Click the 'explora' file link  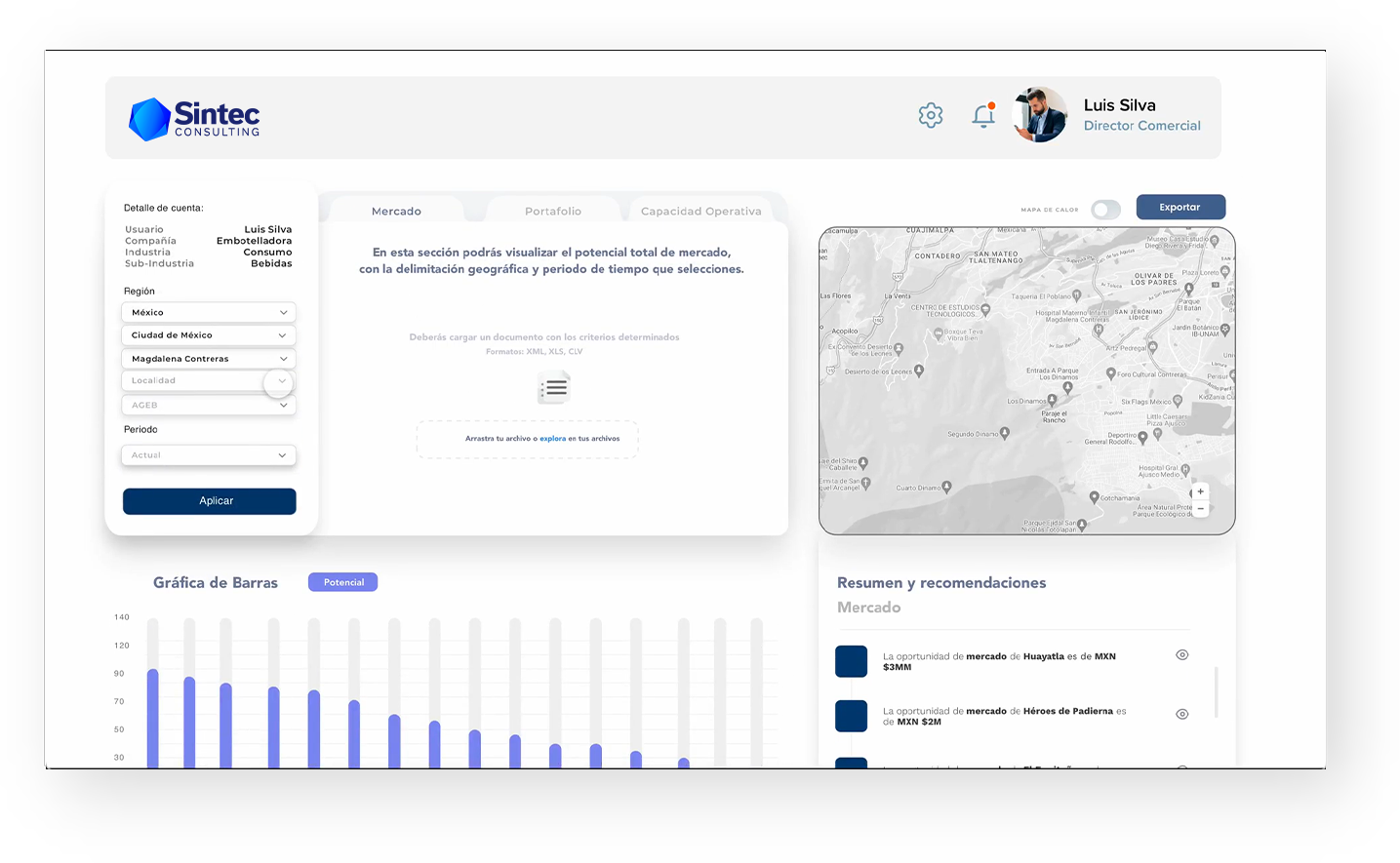point(553,439)
